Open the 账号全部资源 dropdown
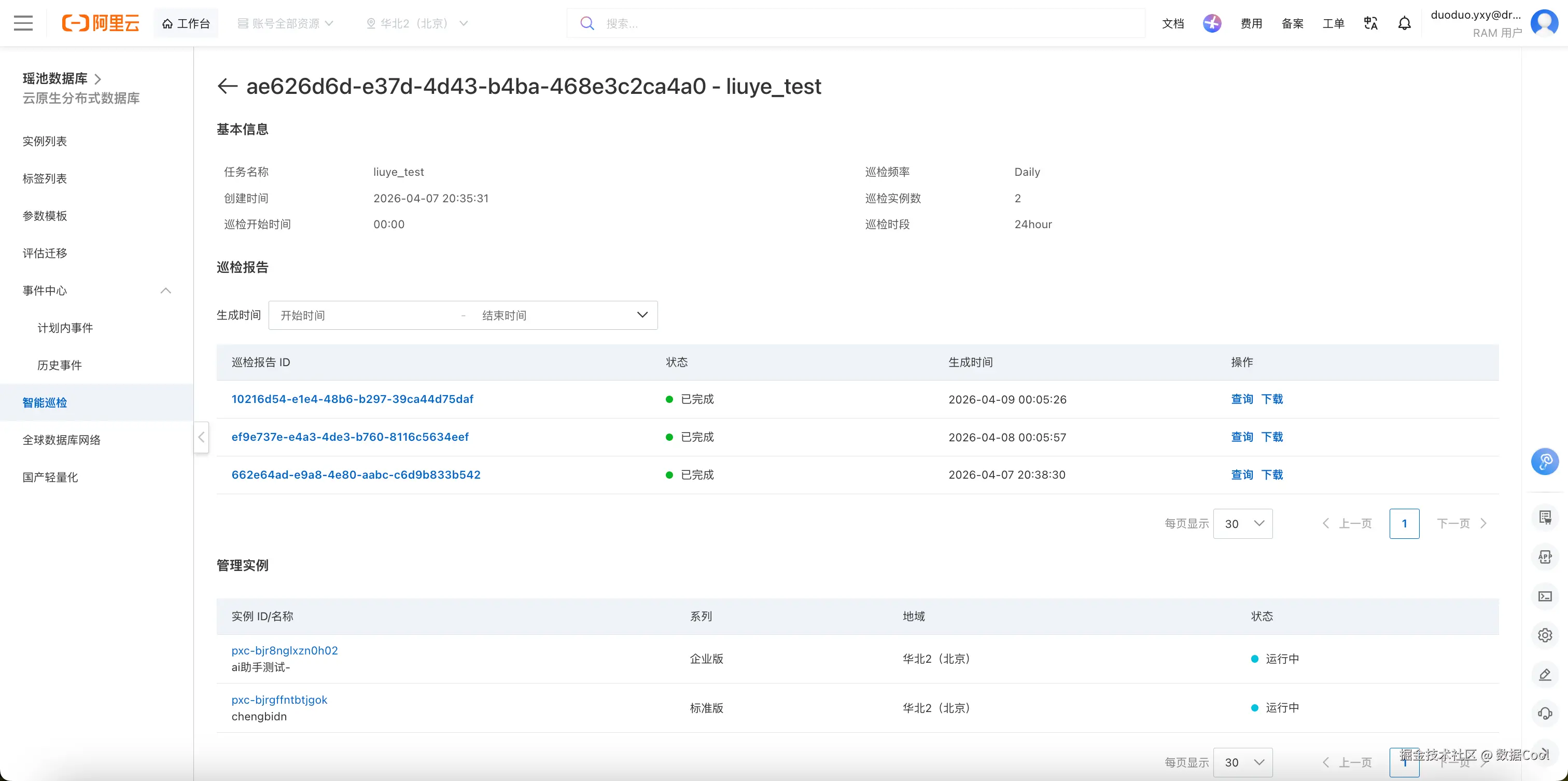Image resolution: width=1568 pixels, height=781 pixels. pyautogui.click(x=285, y=23)
